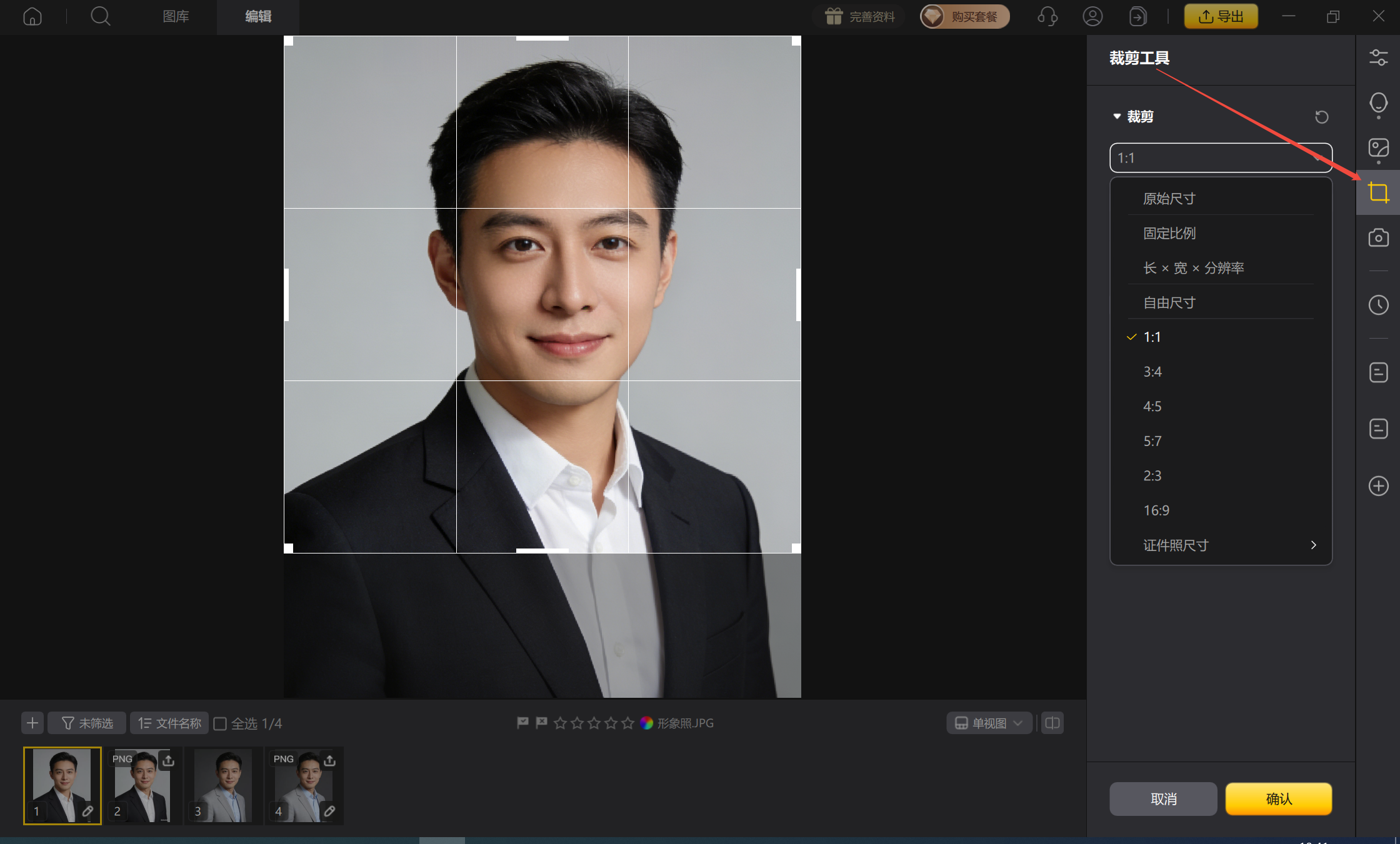Select 自由尺寸 from the crop menu

(x=1169, y=302)
